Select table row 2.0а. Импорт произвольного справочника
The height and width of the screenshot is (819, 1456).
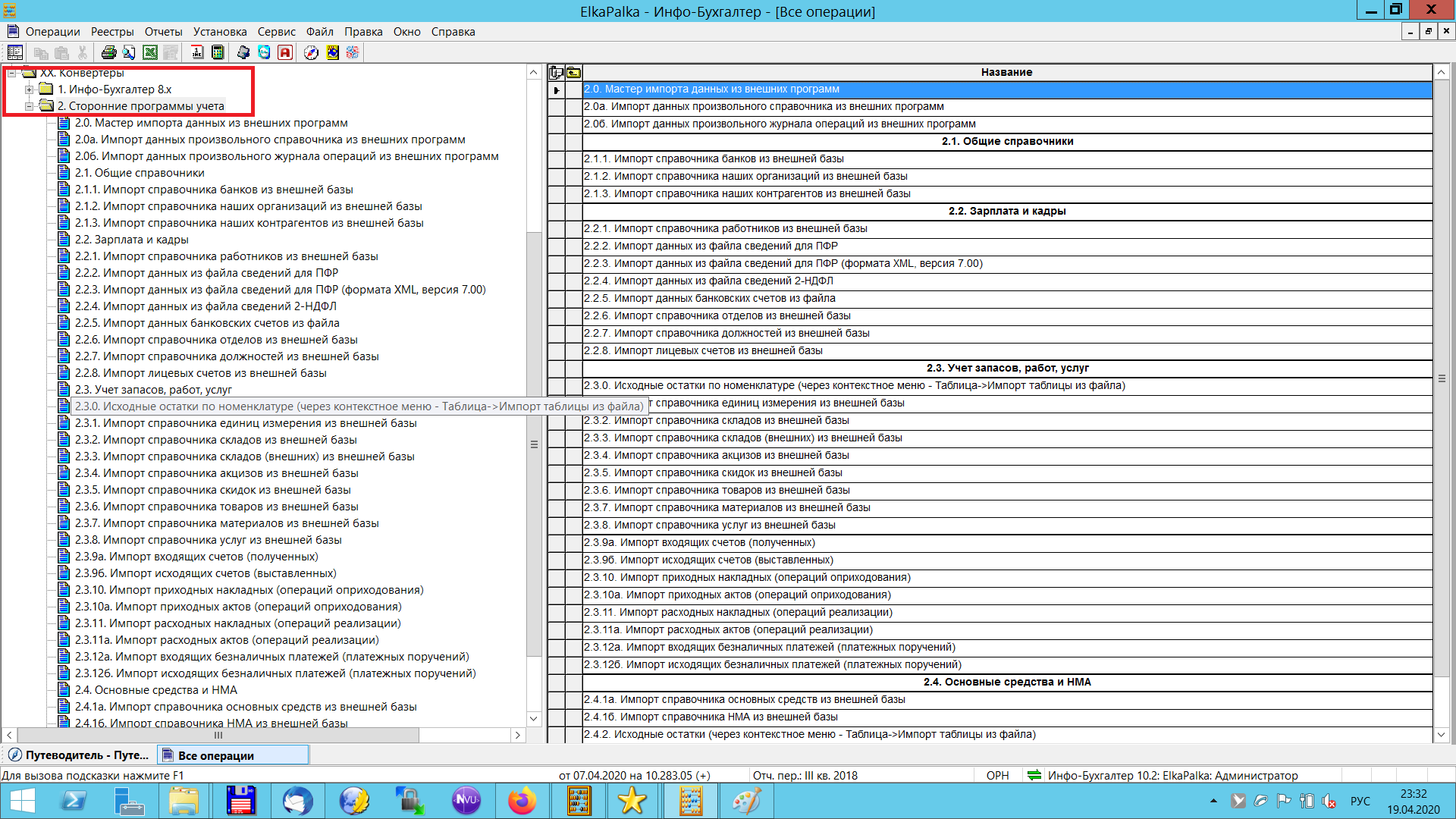(1007, 107)
